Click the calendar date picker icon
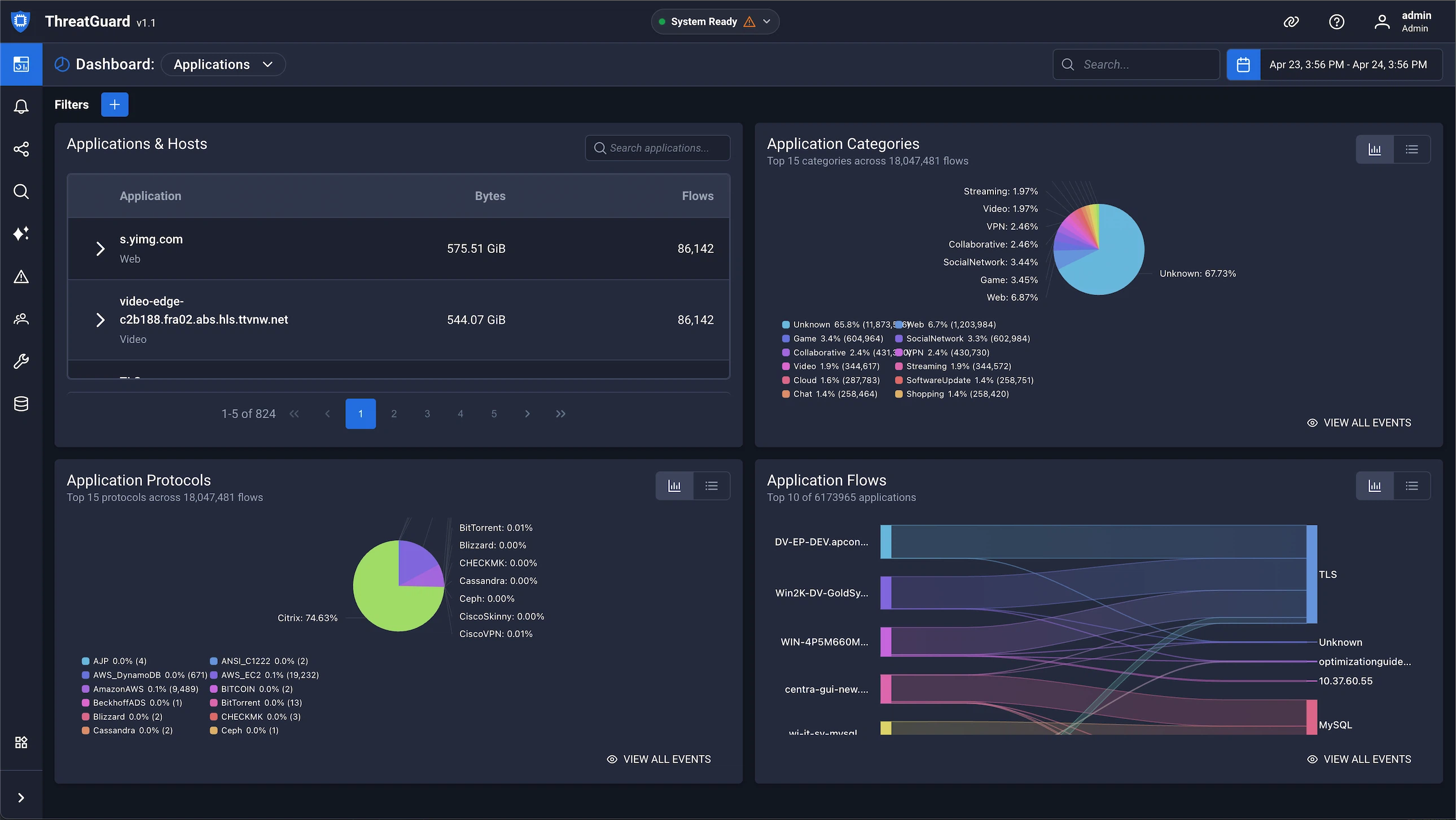Image resolution: width=1456 pixels, height=820 pixels. [1243, 64]
